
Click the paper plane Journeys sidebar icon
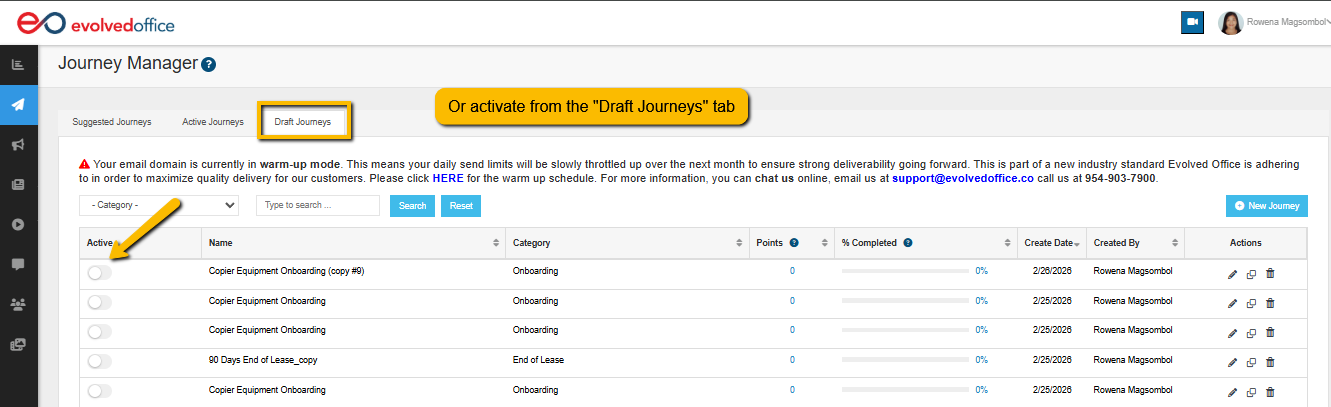click(18, 105)
